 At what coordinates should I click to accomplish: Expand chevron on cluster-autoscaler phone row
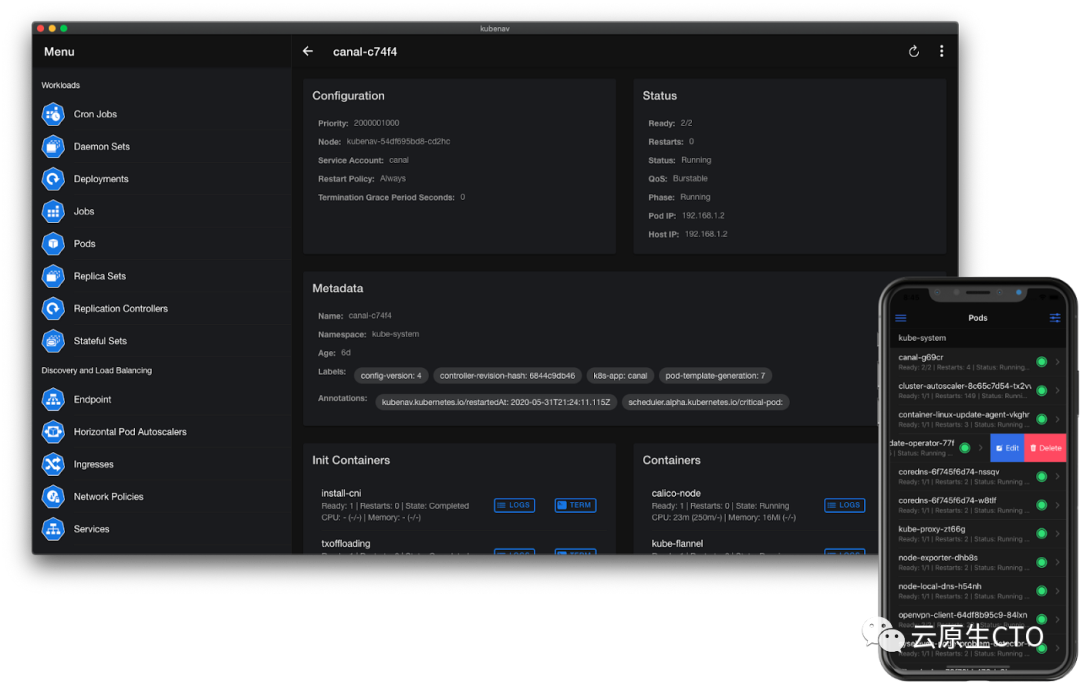[1057, 390]
